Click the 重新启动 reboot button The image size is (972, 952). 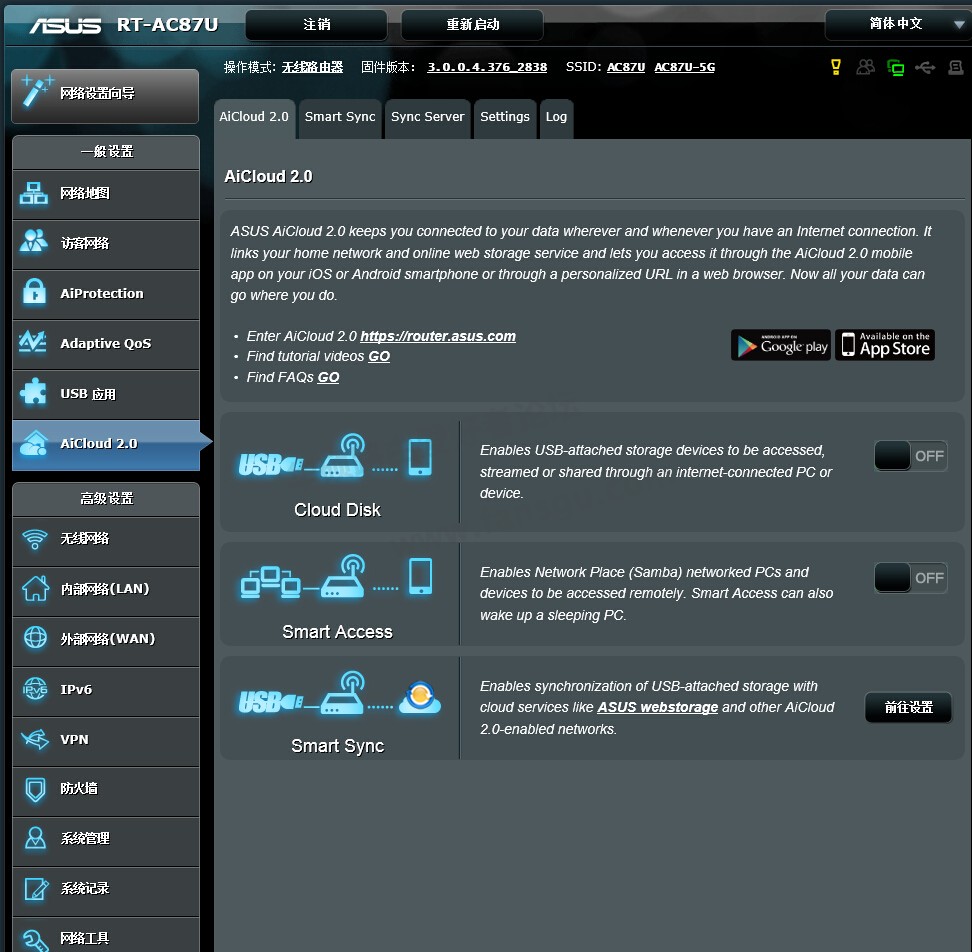click(x=472, y=24)
